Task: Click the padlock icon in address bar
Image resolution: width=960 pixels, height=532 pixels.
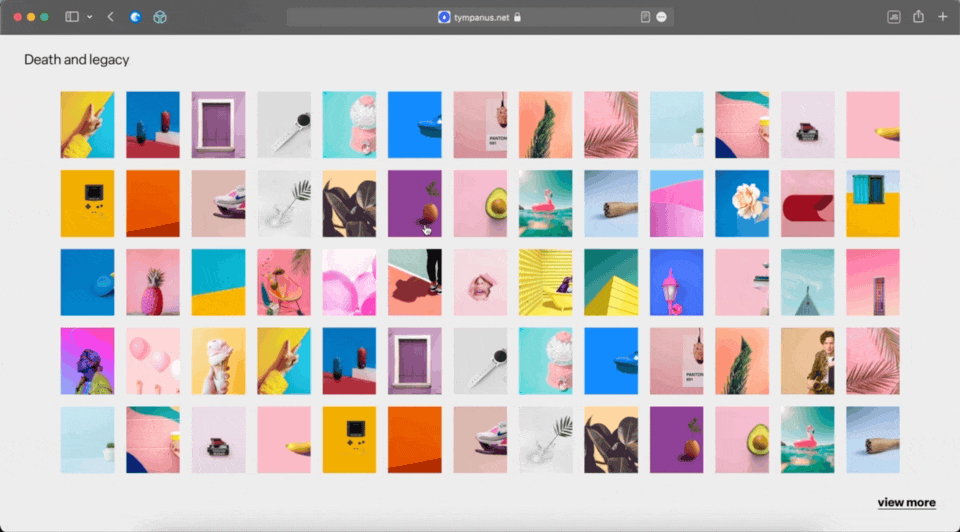Action: tap(517, 17)
